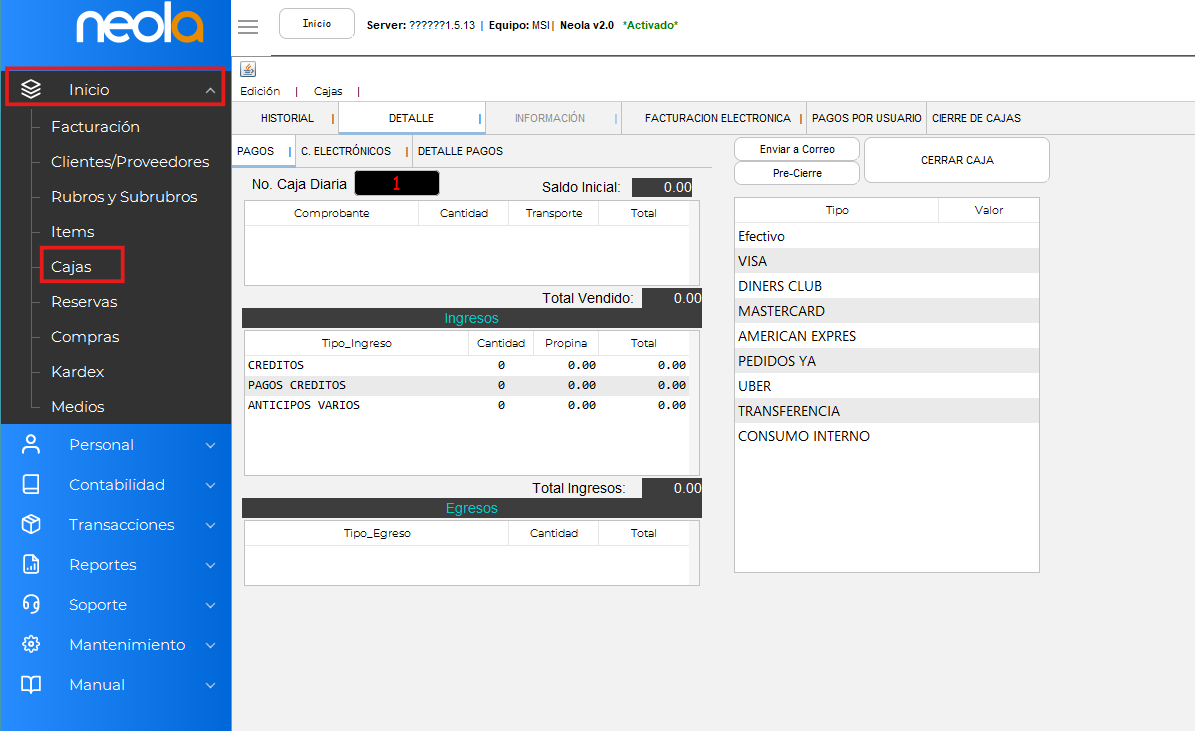The height and width of the screenshot is (731, 1195).
Task: Click the Personal user icon in sidebar
Action: pos(31,445)
